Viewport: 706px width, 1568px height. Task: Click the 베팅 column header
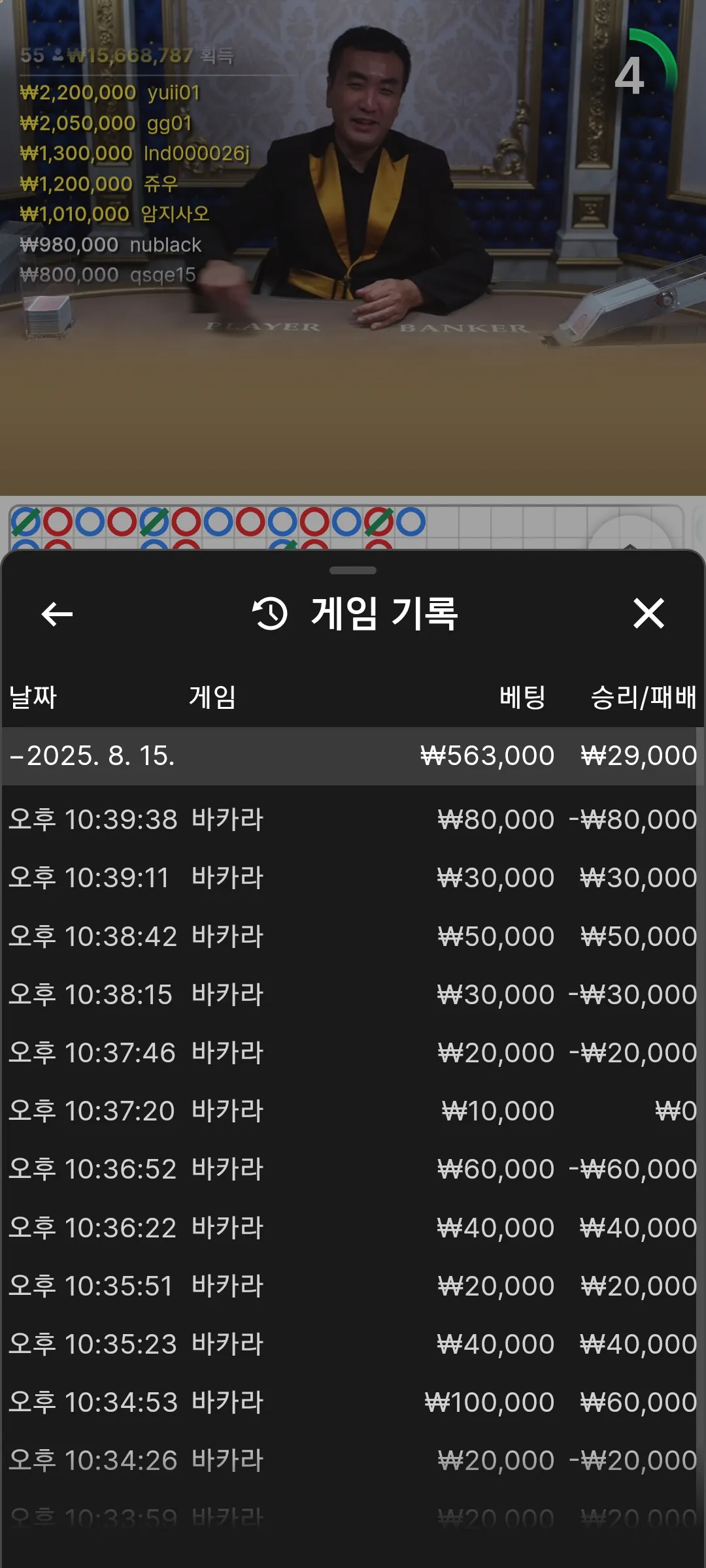[x=522, y=697]
